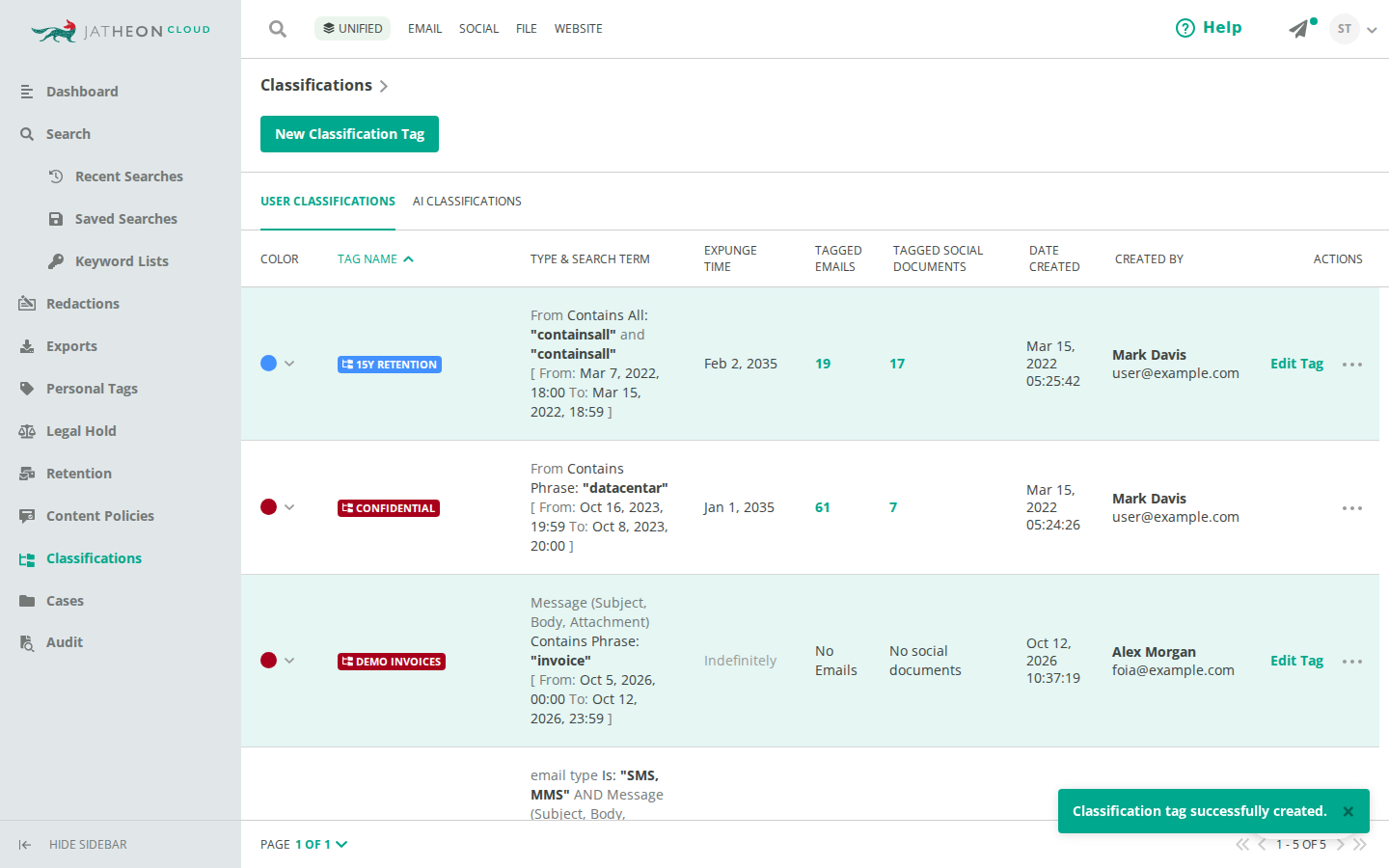The height and width of the screenshot is (868, 1389).
Task: Select the User Classifications tab
Action: click(x=328, y=202)
